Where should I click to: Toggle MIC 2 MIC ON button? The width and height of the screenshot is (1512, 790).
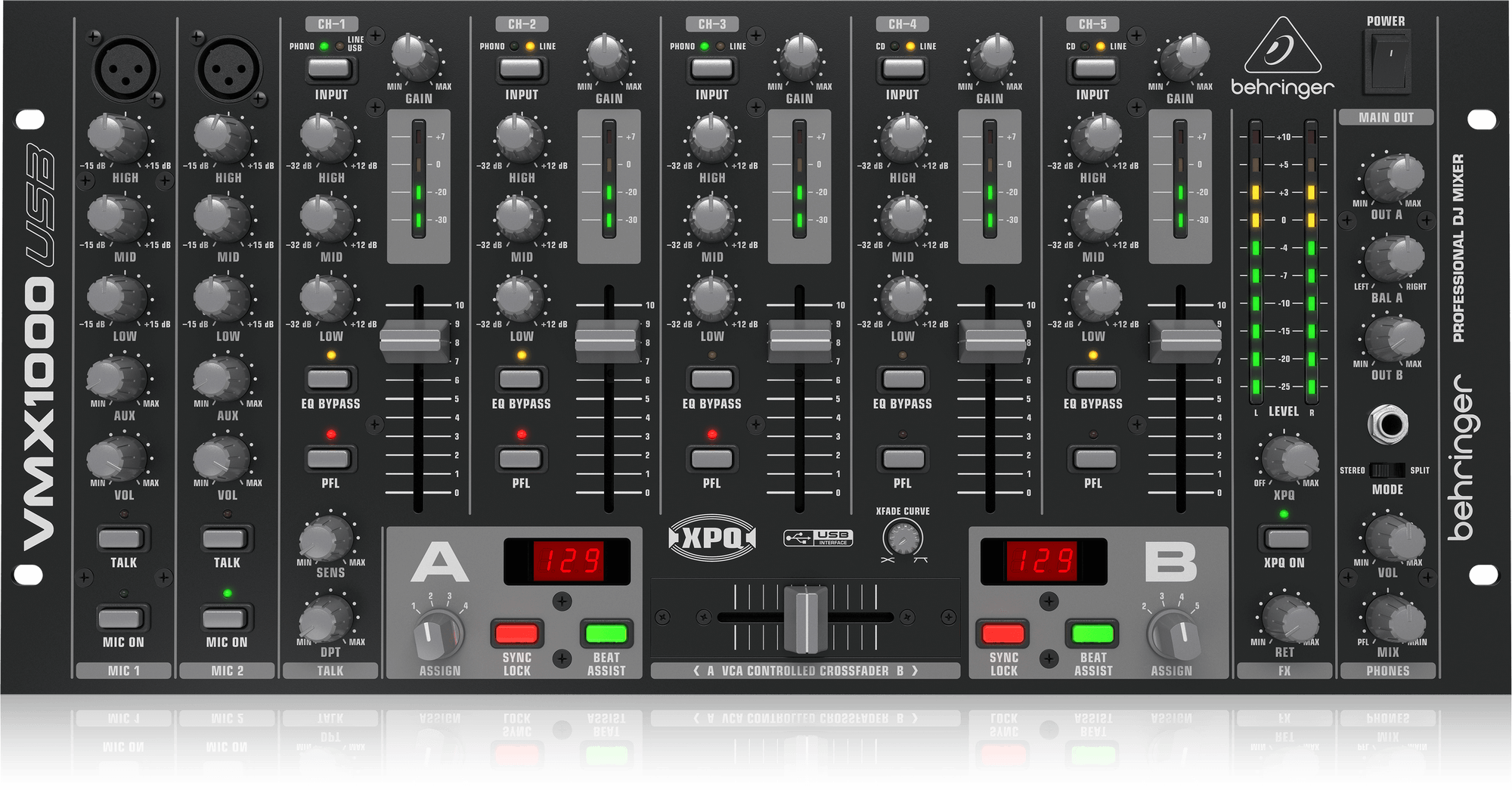[227, 618]
